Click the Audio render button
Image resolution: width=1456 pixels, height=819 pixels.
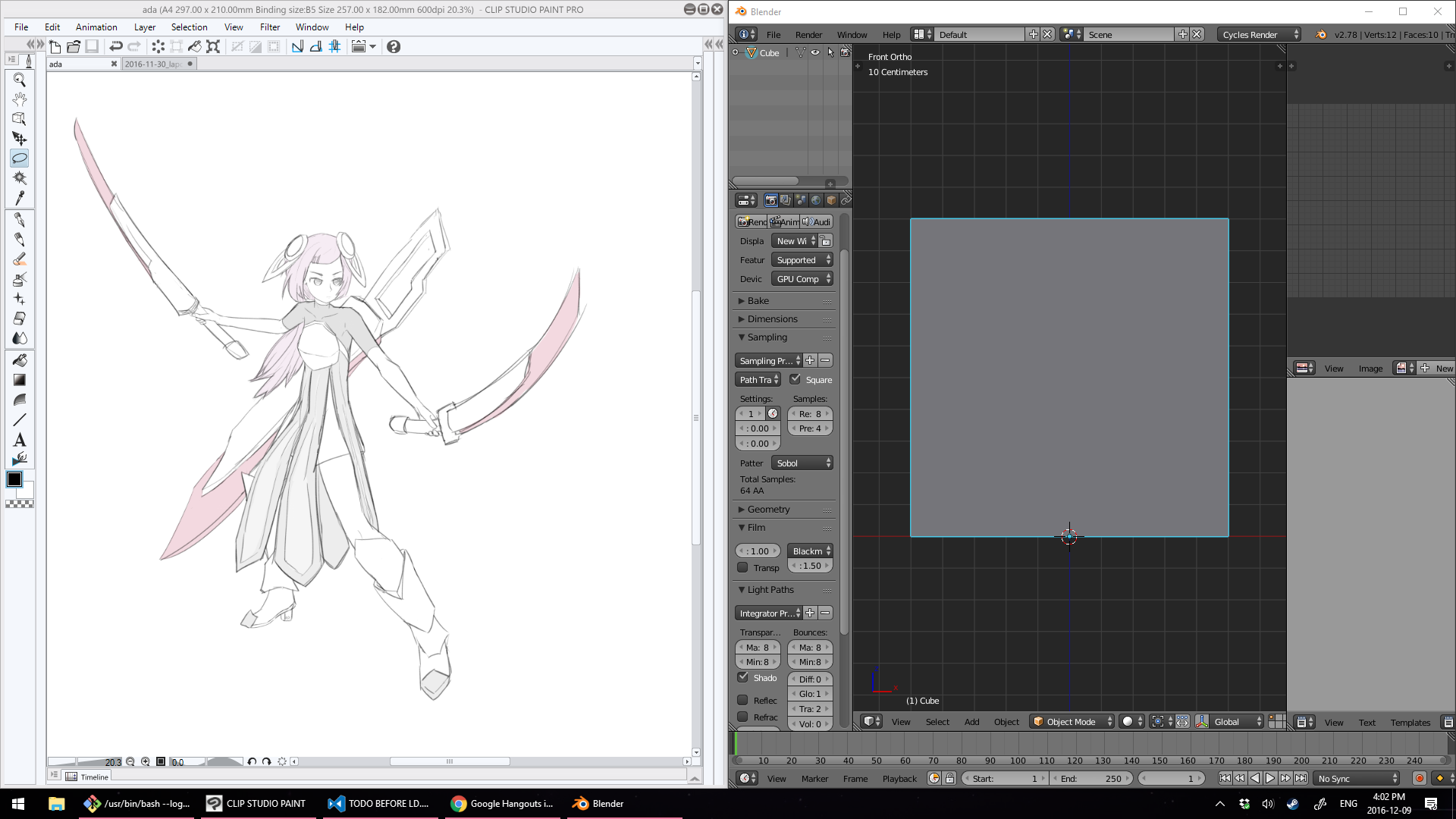coord(817,222)
